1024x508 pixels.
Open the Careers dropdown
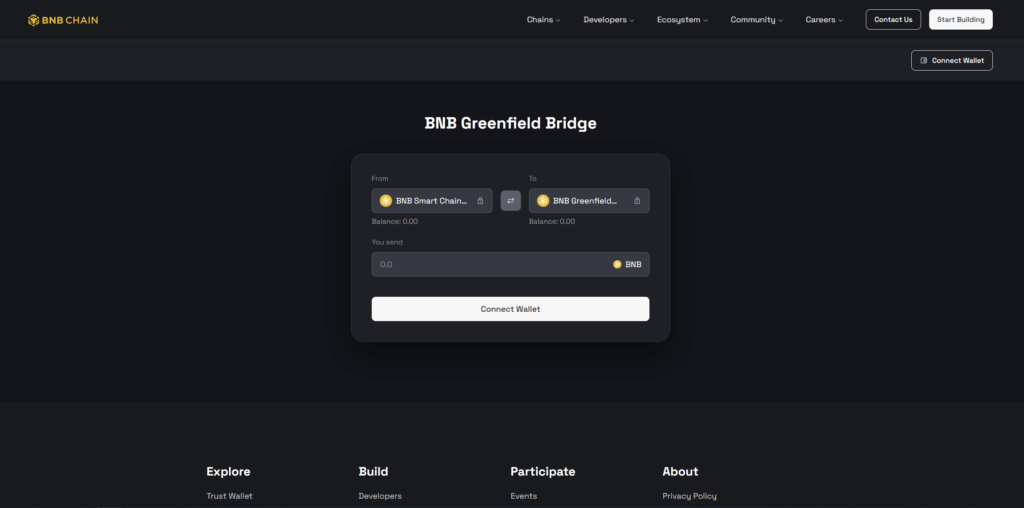tap(824, 20)
